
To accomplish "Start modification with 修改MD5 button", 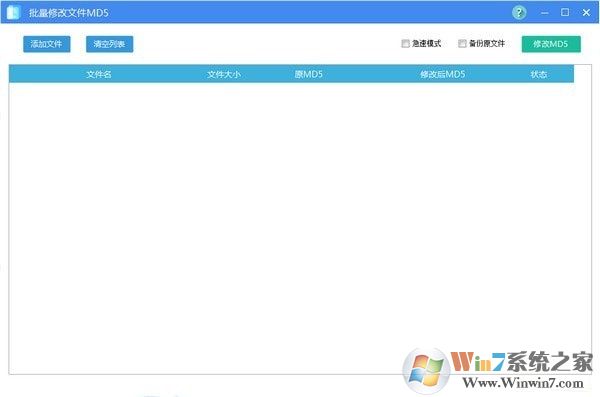I will coord(551,44).
